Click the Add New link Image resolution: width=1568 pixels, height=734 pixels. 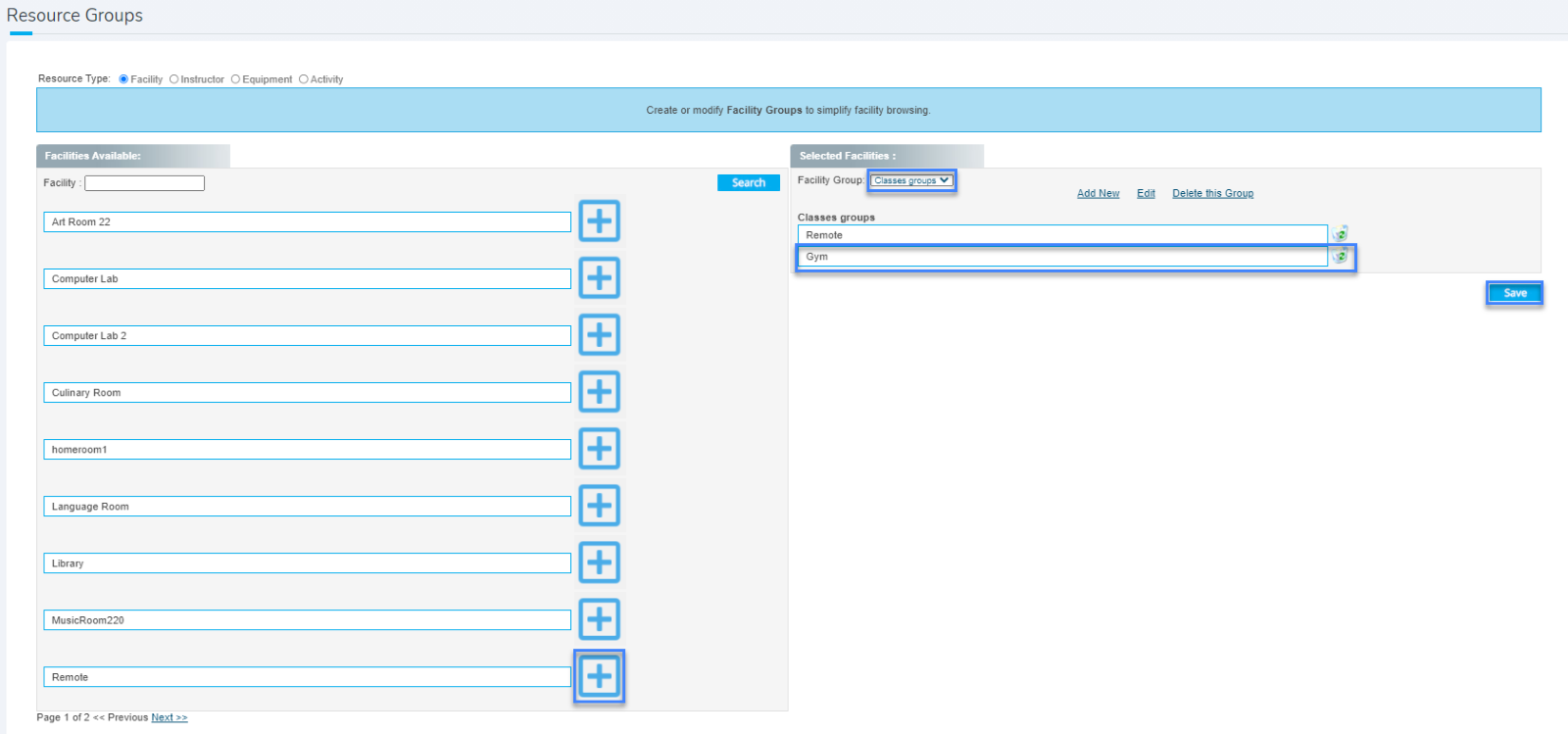(1098, 194)
